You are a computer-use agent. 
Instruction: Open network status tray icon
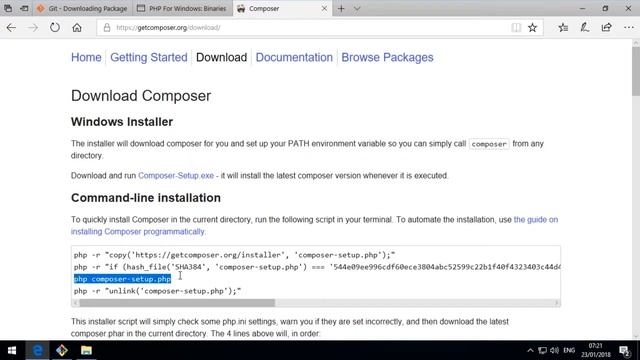542,350
